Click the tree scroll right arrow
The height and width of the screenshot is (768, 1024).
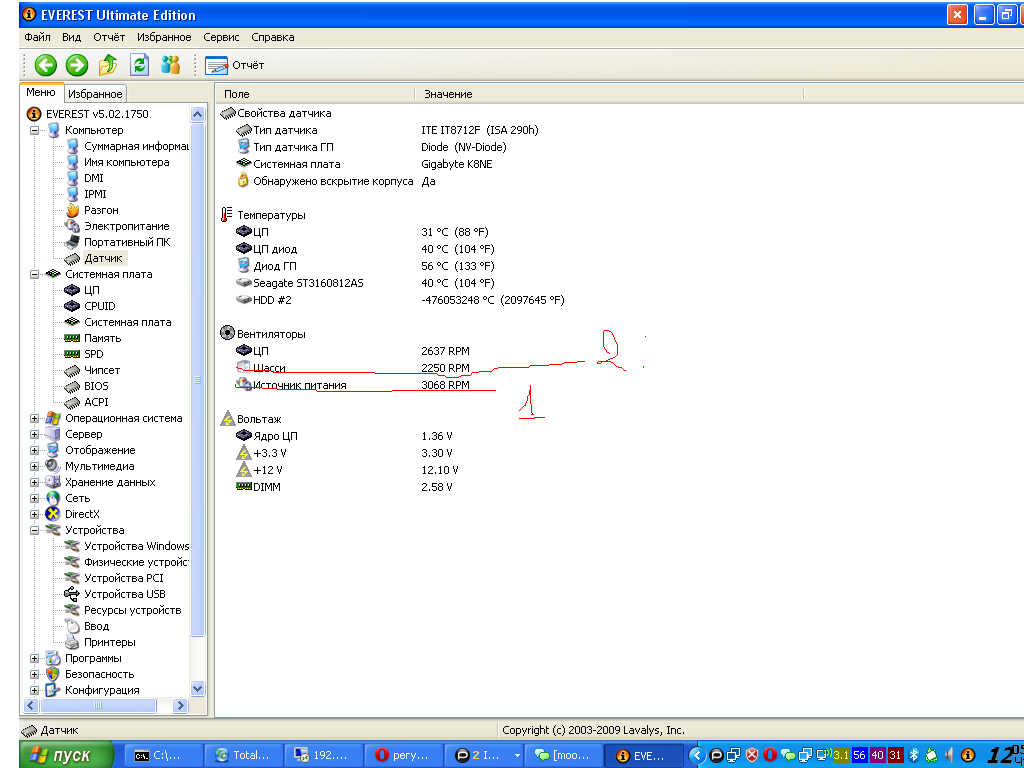pyautogui.click(x=181, y=705)
